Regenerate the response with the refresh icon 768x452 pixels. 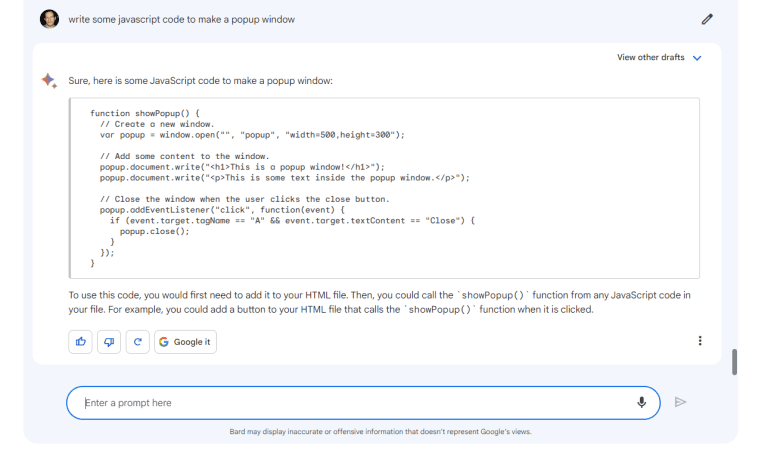(x=137, y=341)
